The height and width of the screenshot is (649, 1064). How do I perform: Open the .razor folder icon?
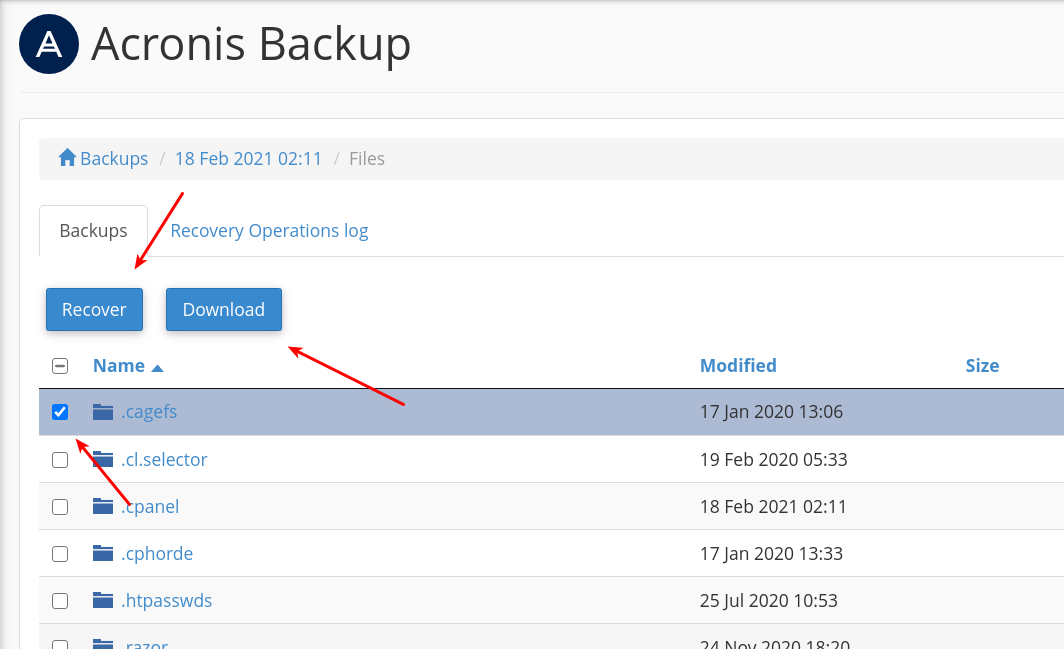pos(101,643)
